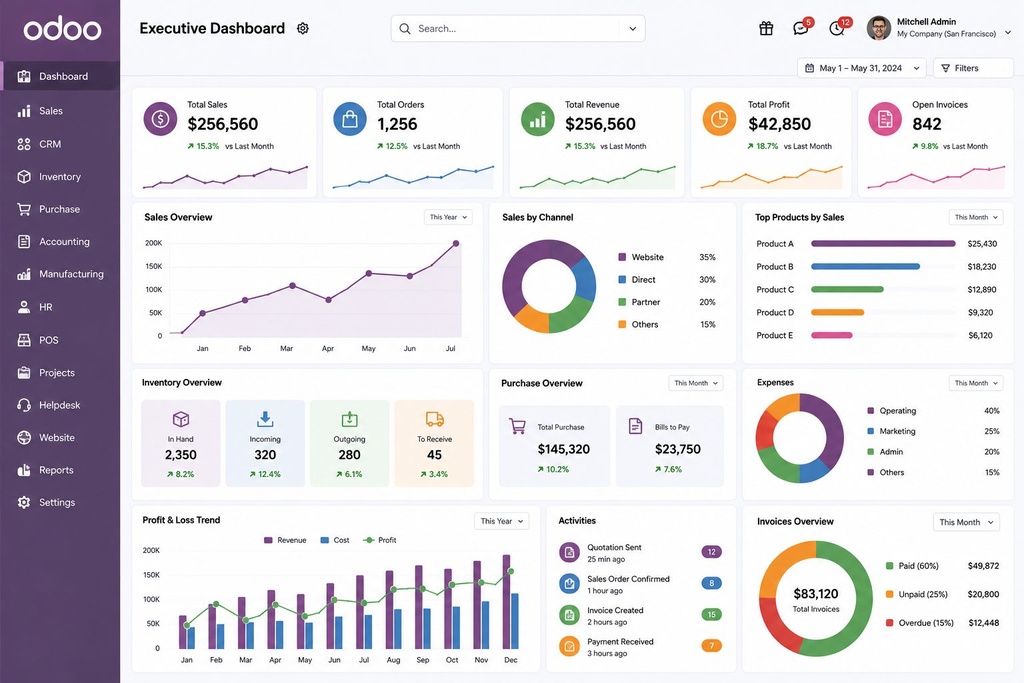
Task: Click the $145,320 Total Purchase value
Action: pyautogui.click(x=564, y=449)
